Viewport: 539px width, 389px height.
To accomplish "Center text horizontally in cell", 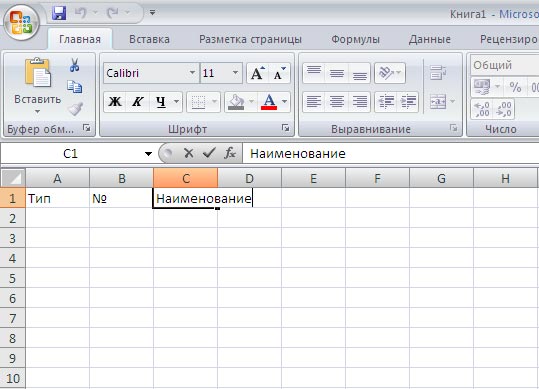I will click(x=337, y=101).
